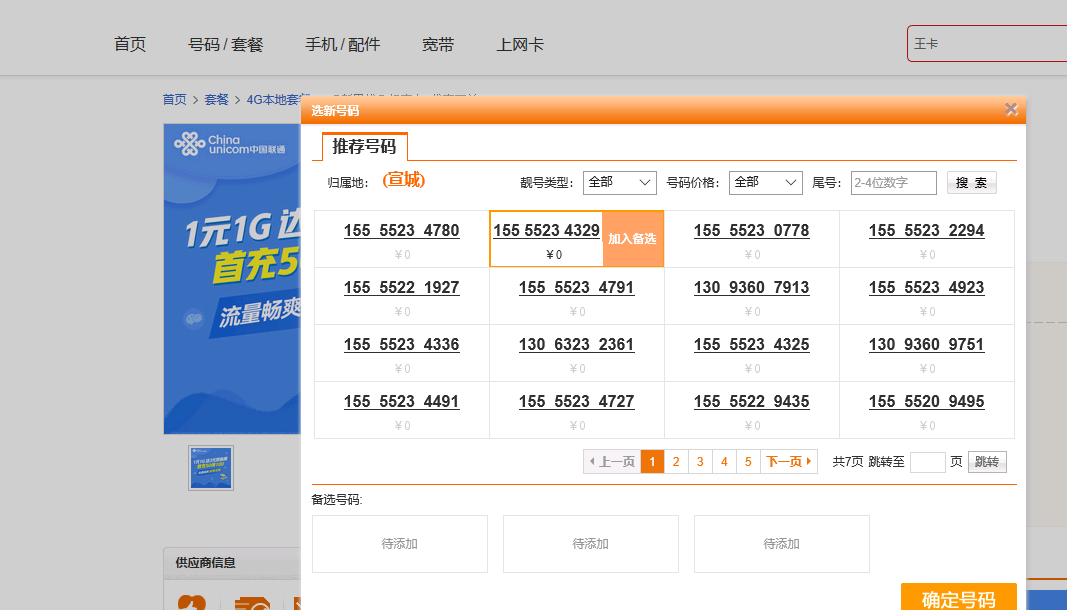Click the 尾号 2-4位数字 input field
Viewport: 1067px width, 610px height.
[x=893, y=183]
